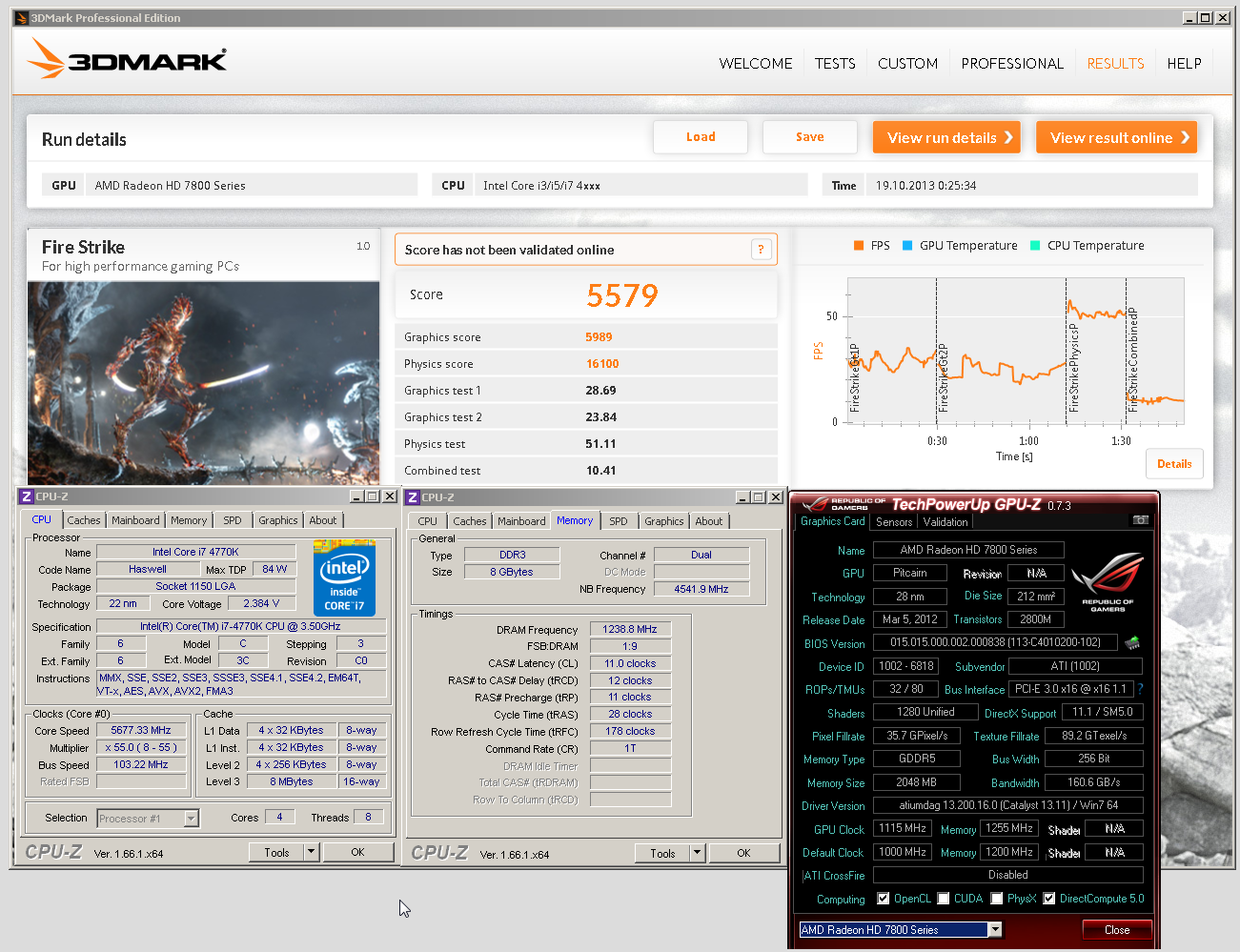Click the teal CPU Temperature legend swatch
Viewport: 1240px width, 952px height.
pyautogui.click(x=1035, y=246)
